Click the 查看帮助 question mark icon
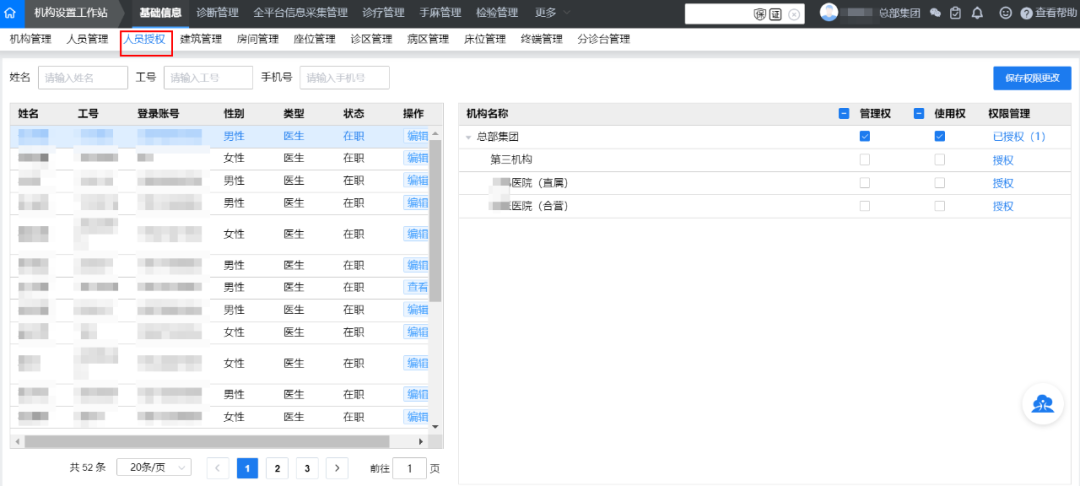 (x=1026, y=13)
